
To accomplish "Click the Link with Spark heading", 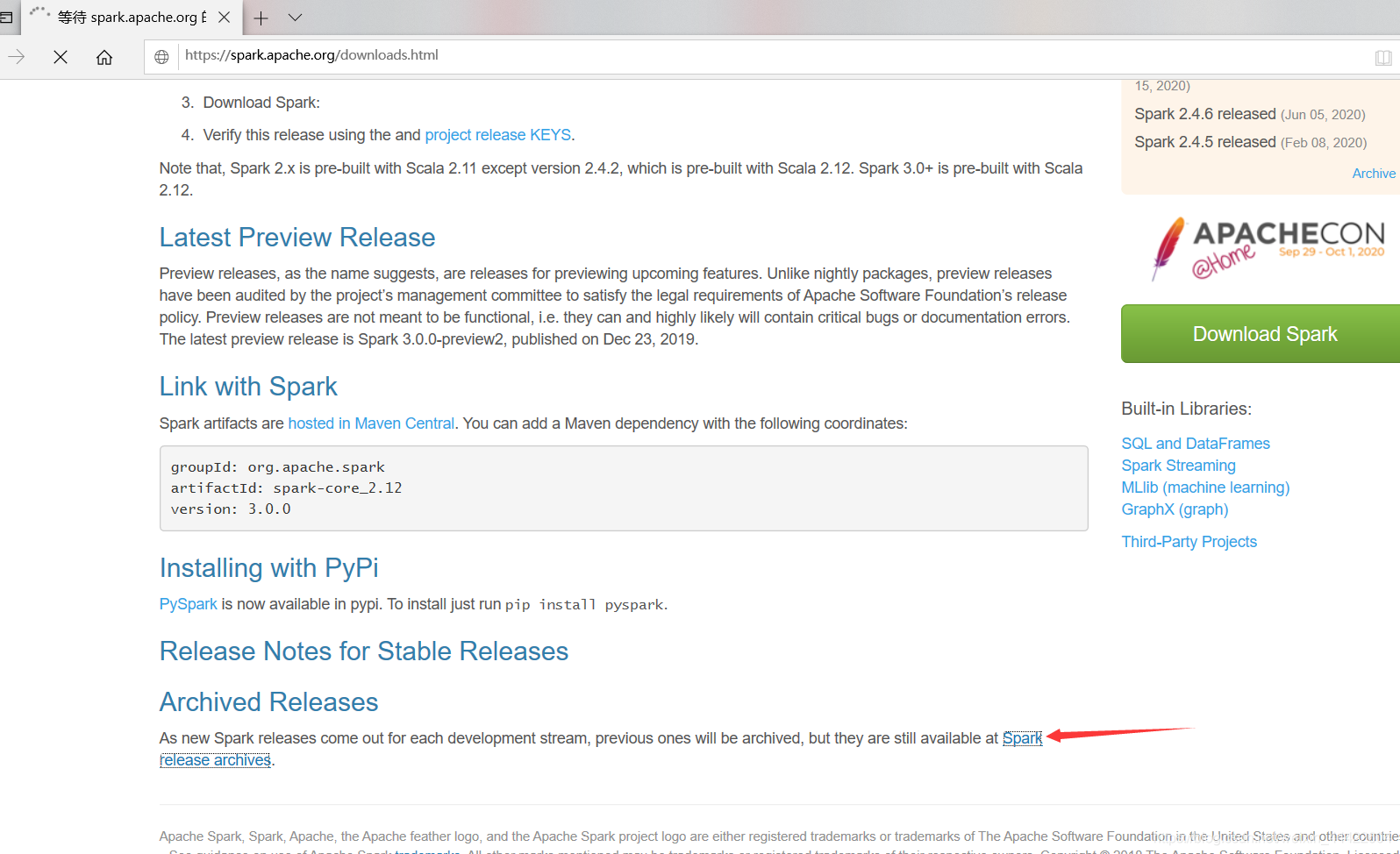I will point(248,387).
